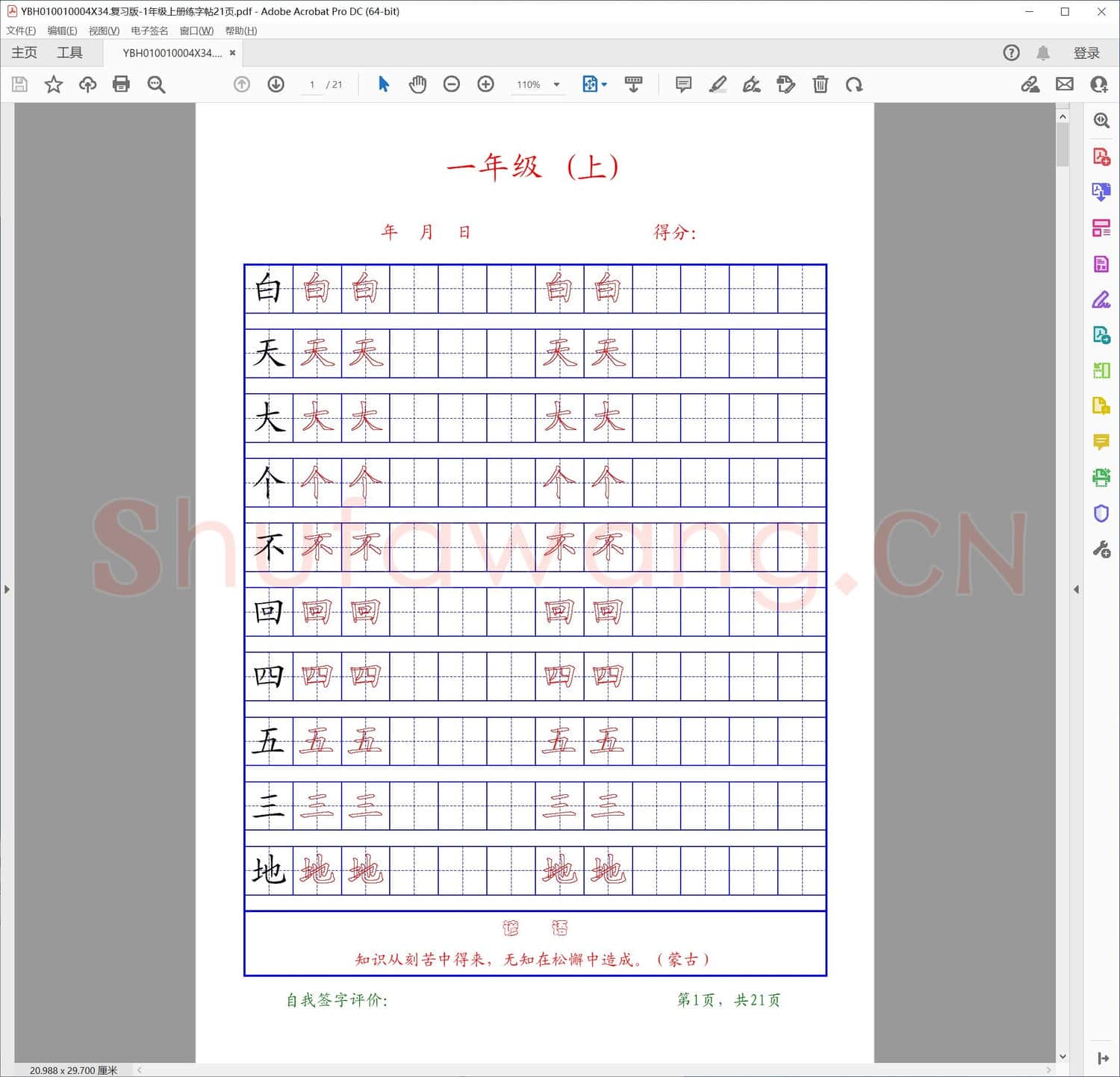Click the Print icon

tap(121, 84)
